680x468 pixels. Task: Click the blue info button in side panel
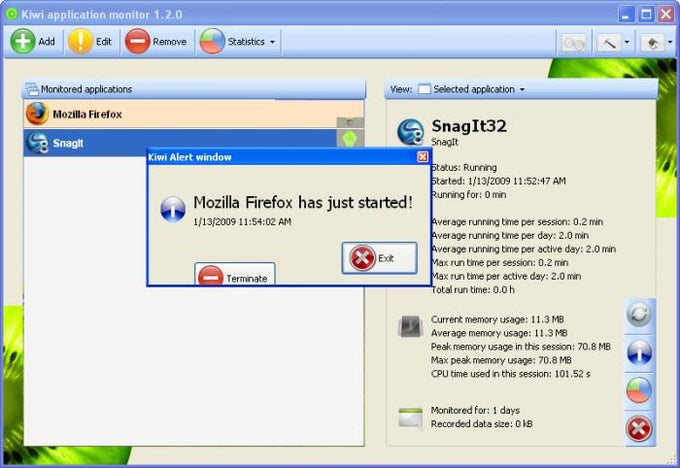pyautogui.click(x=639, y=352)
